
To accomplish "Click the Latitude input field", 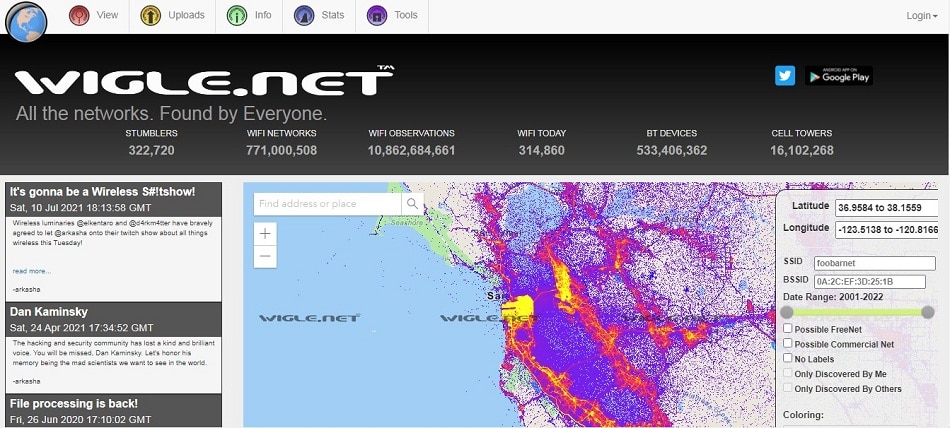I will 886,208.
